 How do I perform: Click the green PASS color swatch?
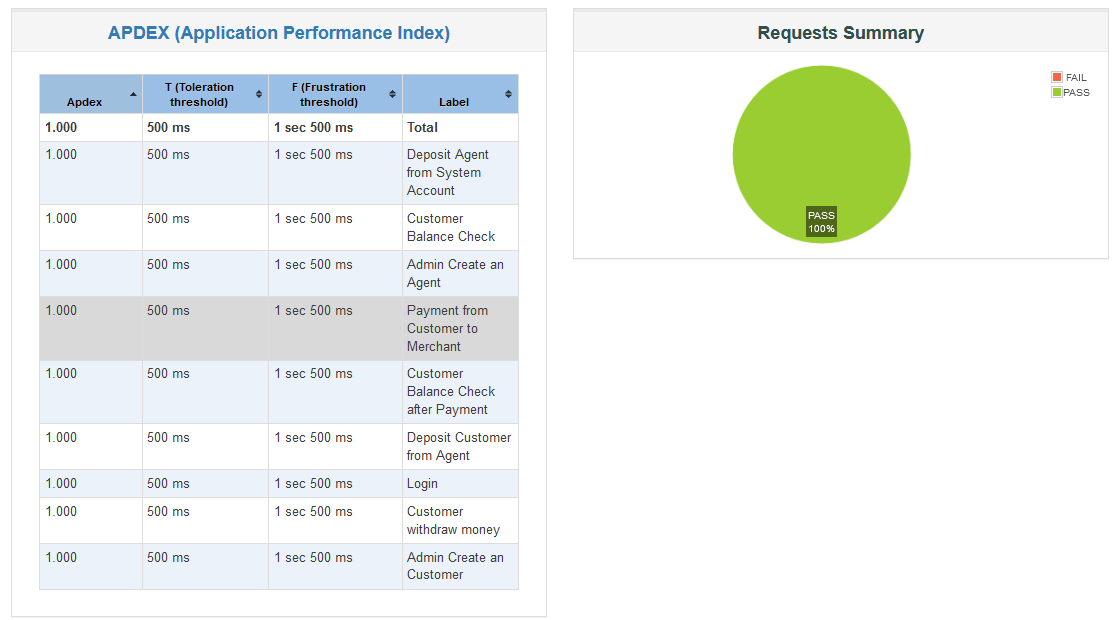1056,91
